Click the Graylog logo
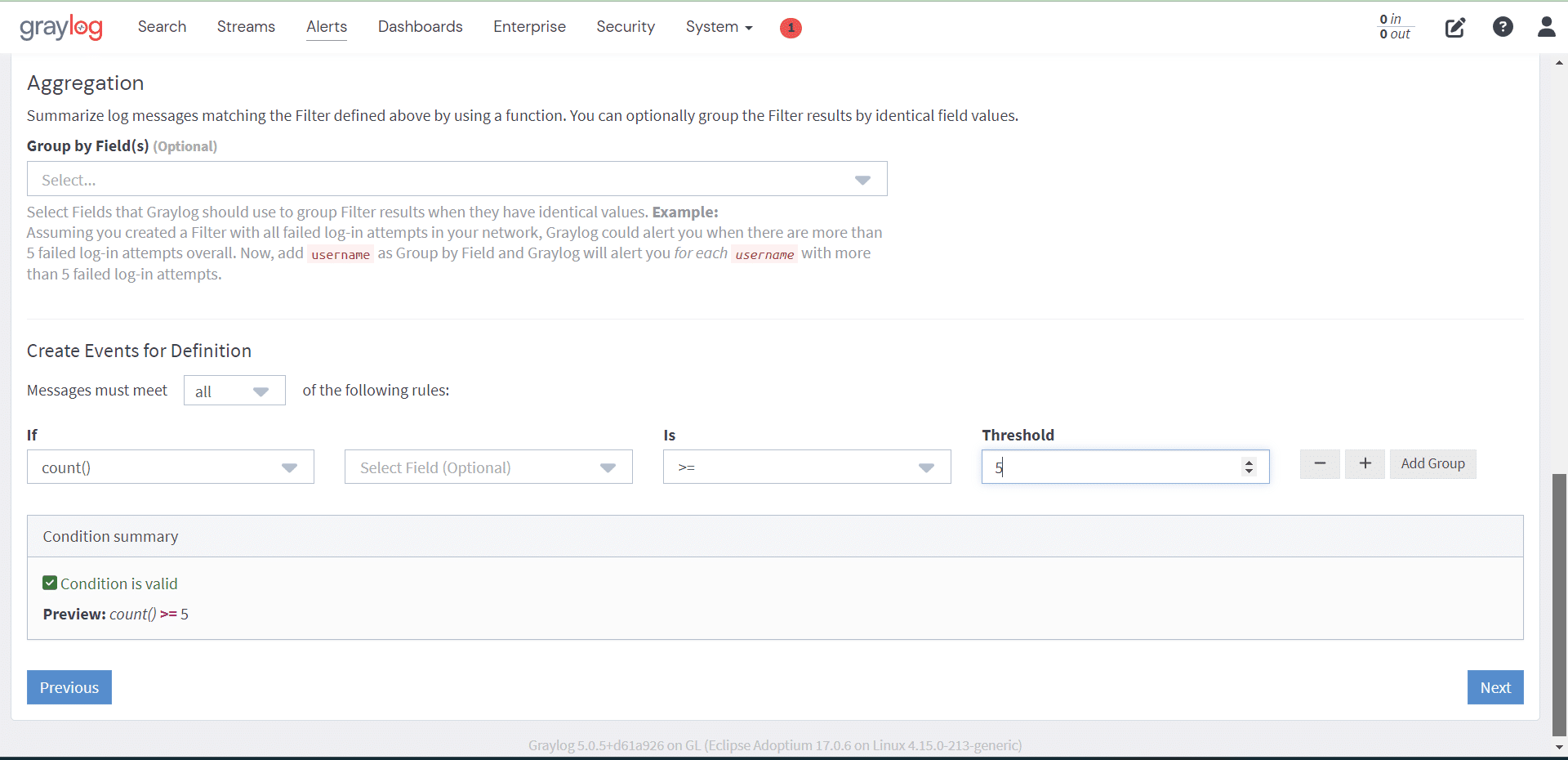 pos(60,27)
